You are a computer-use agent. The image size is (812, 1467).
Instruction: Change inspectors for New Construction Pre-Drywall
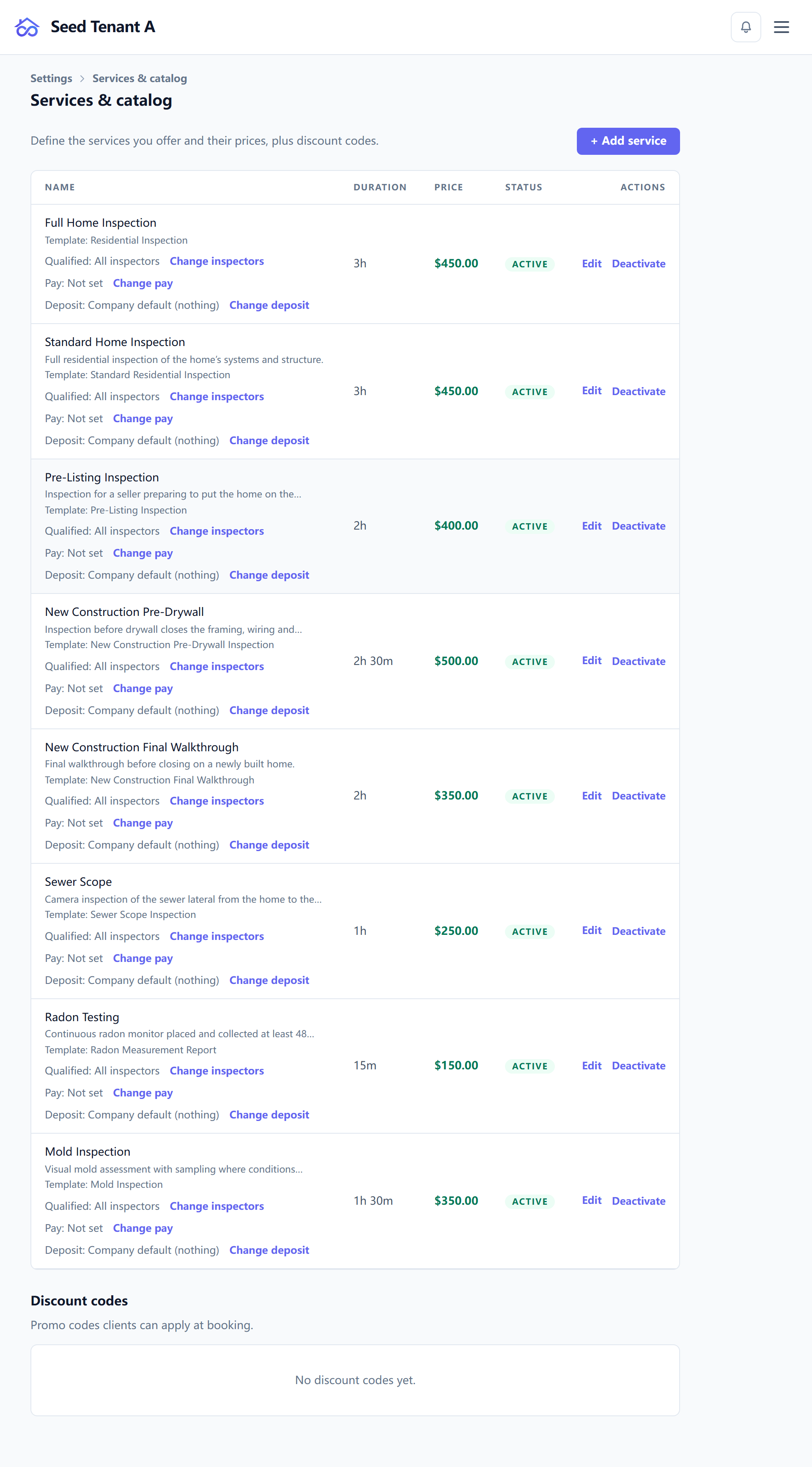(217, 666)
